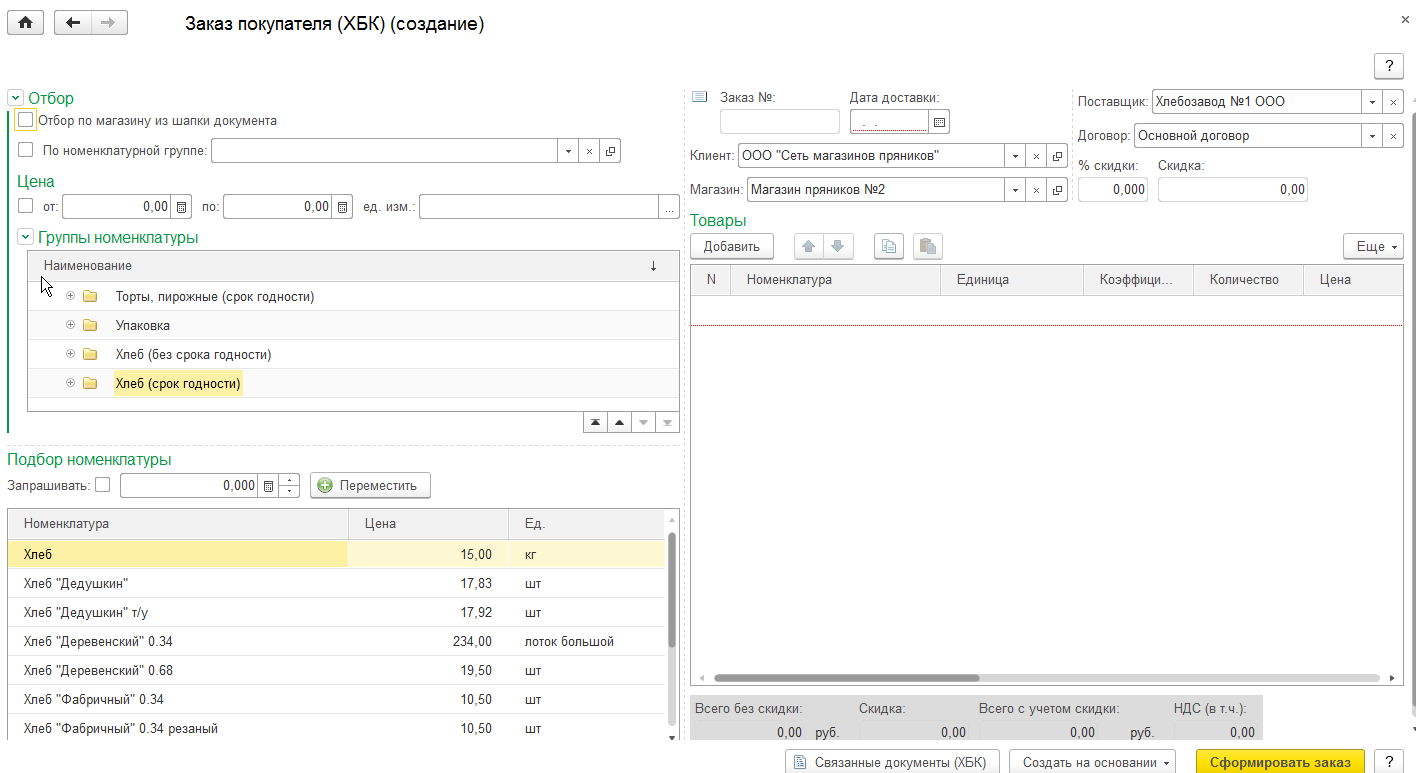This screenshot has height=773, width=1416.
Task: Open the Поставщик dropdown list
Action: pos(1372,102)
